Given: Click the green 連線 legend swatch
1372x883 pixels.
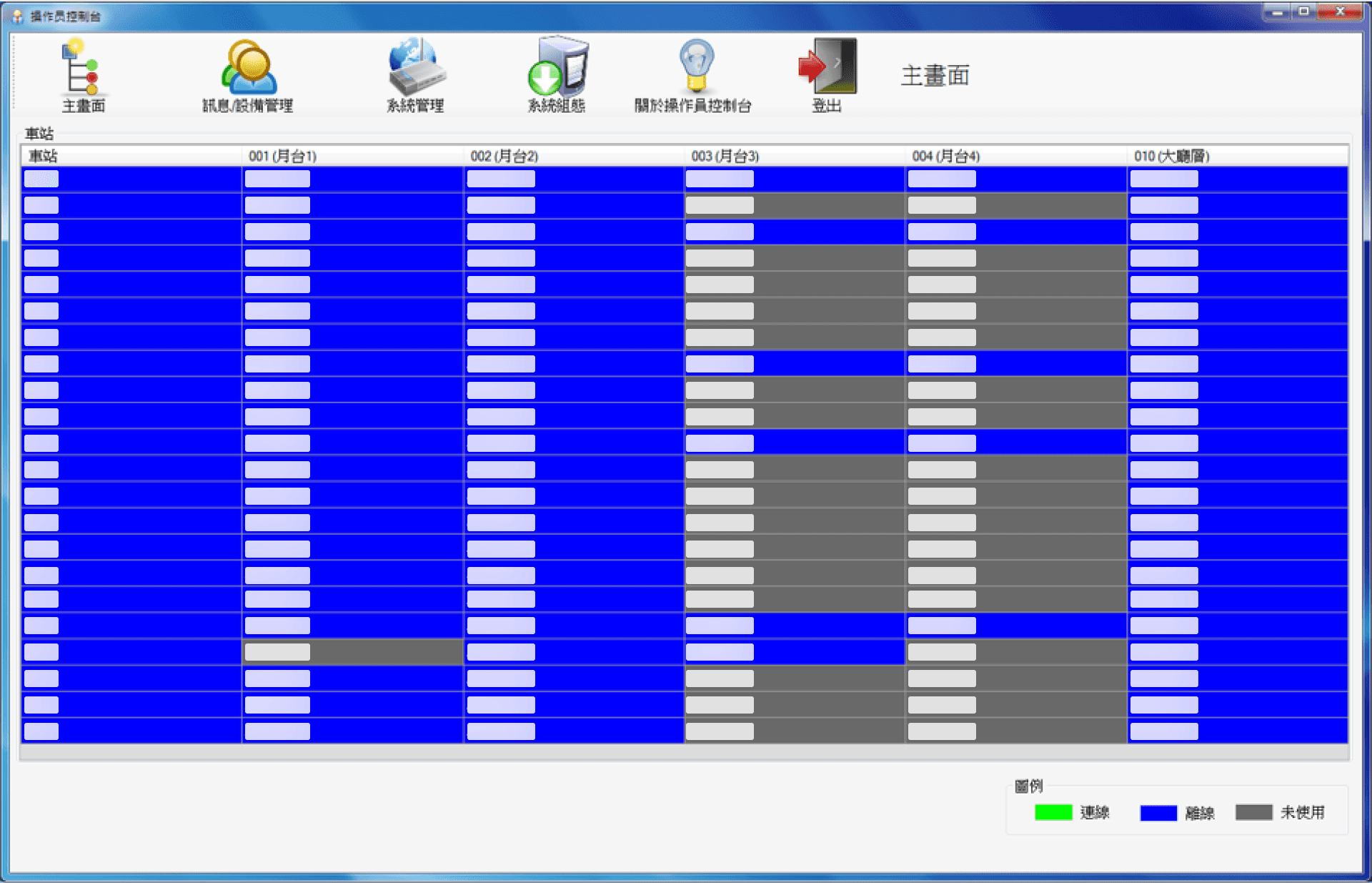Looking at the screenshot, I should pos(1053,812).
